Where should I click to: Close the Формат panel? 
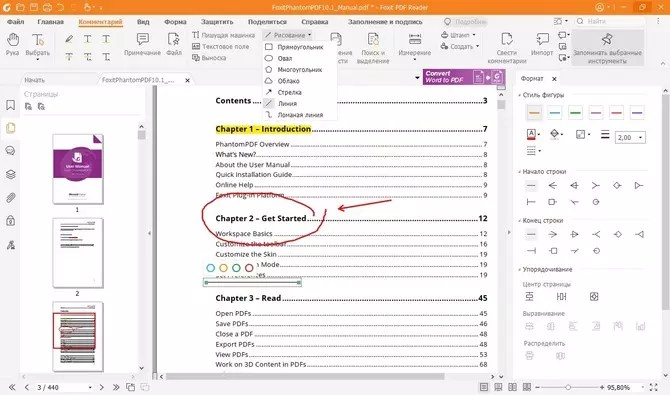coord(554,79)
